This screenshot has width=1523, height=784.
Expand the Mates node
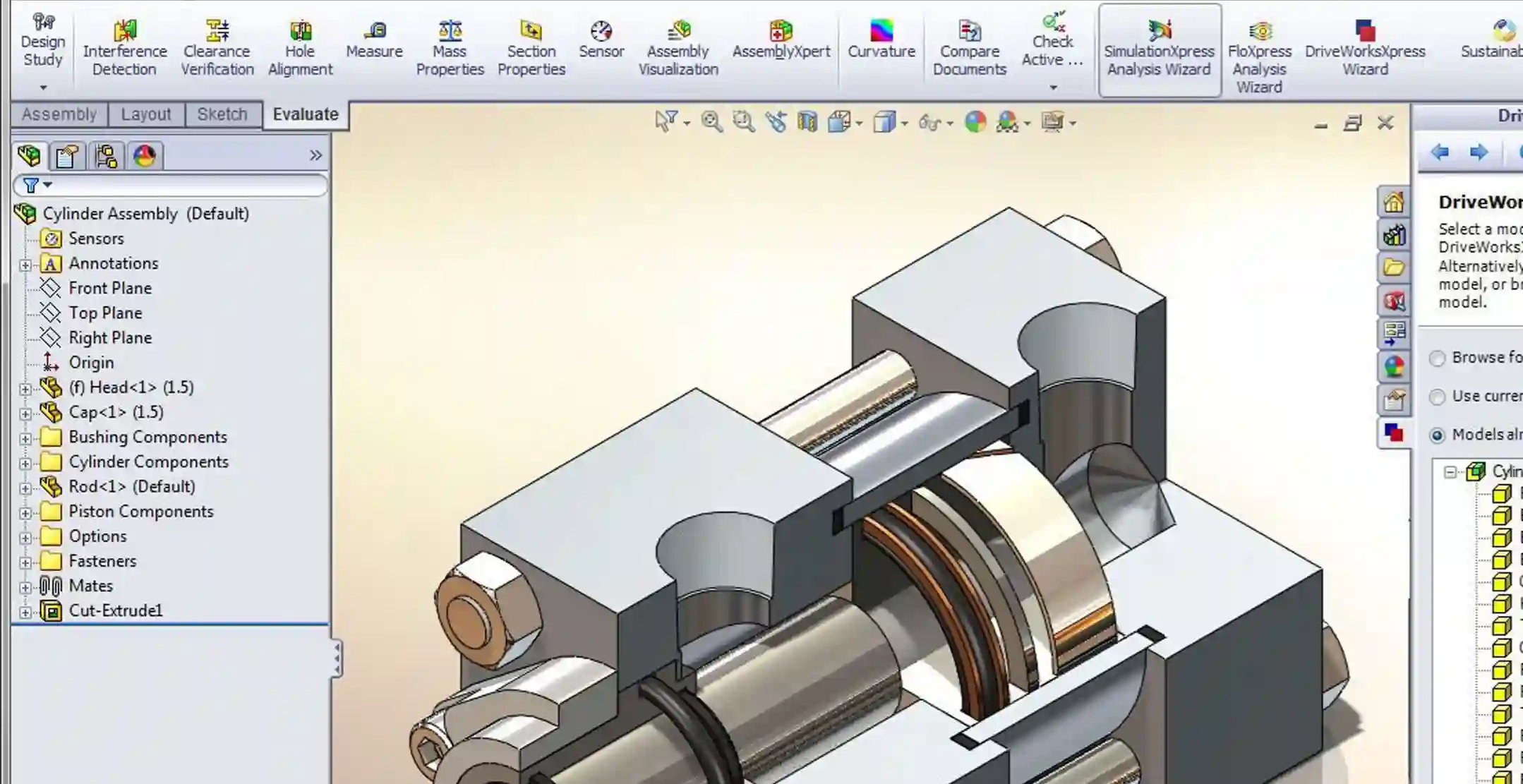coord(25,587)
